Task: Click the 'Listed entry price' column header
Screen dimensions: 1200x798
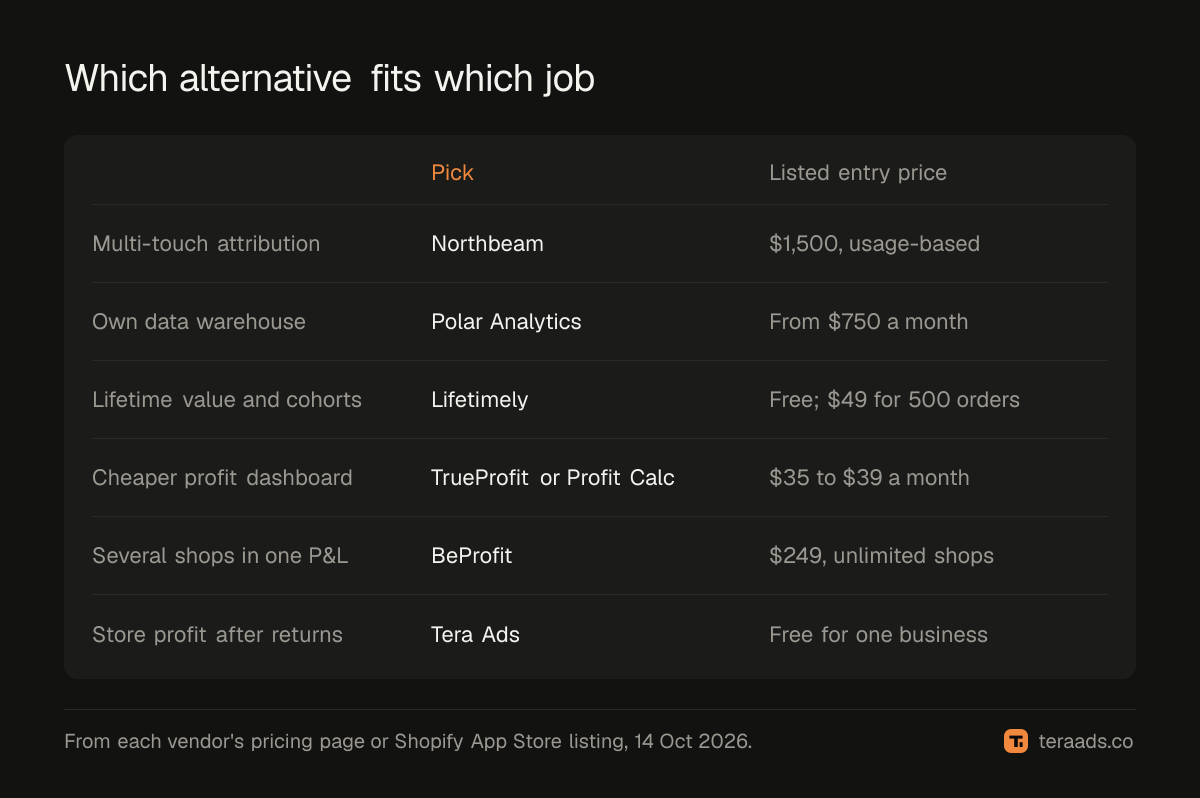Action: tap(858, 172)
